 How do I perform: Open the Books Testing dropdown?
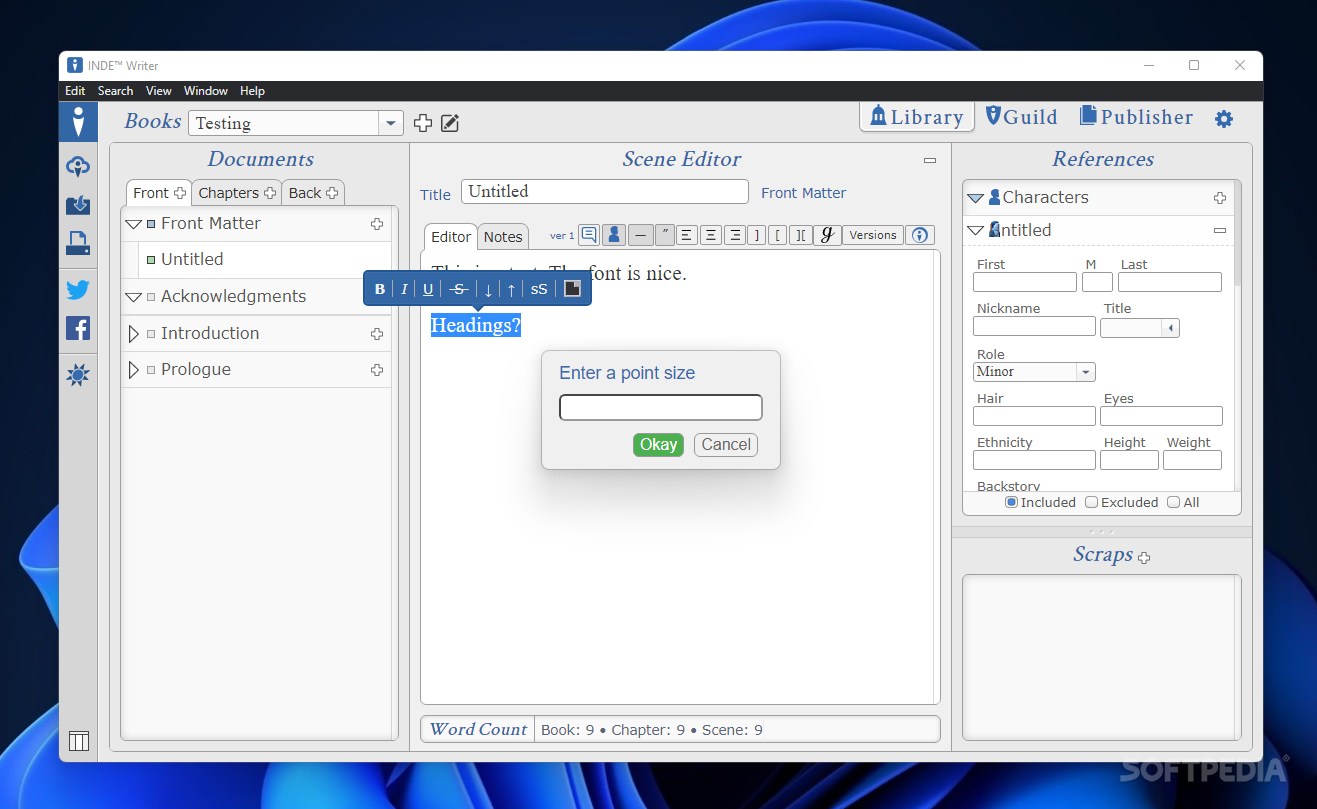(x=391, y=123)
